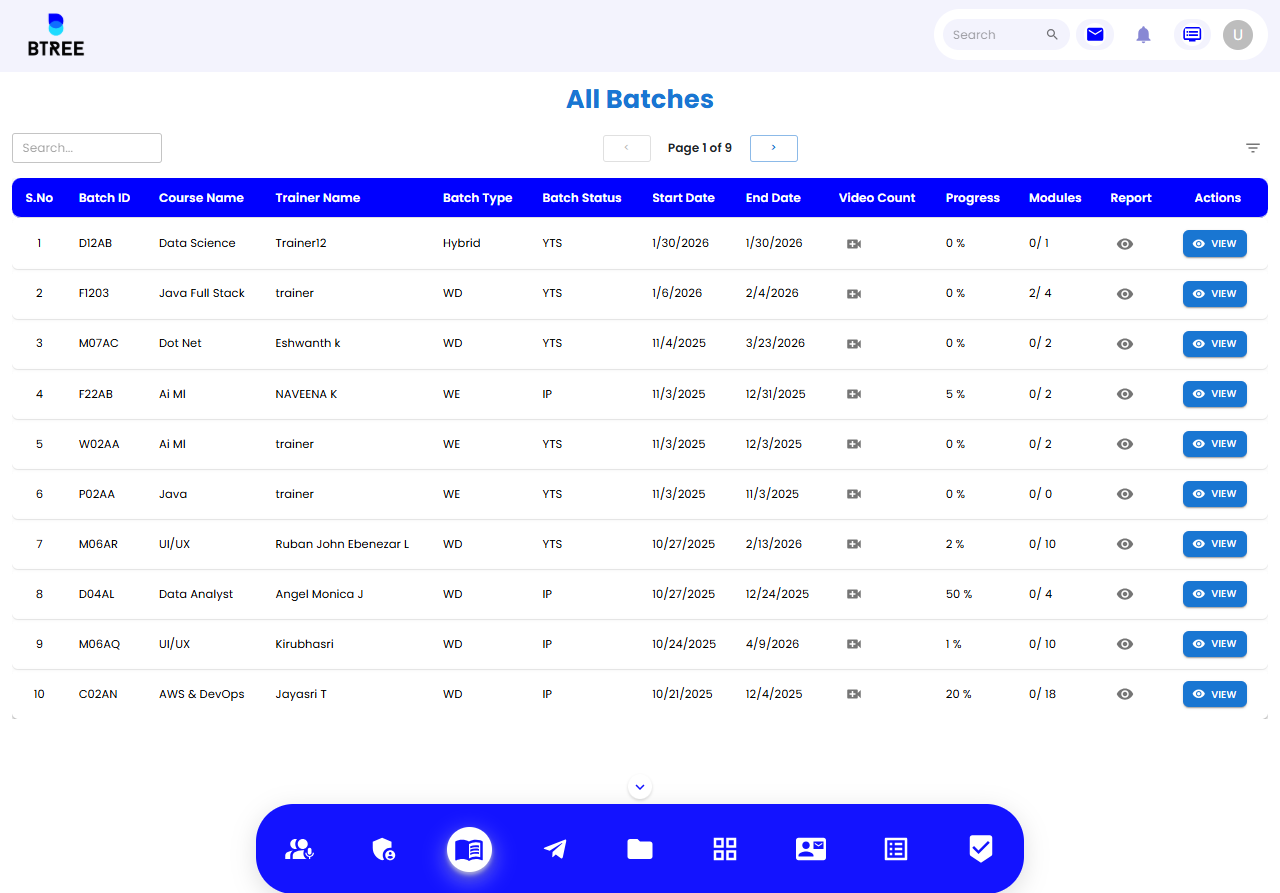Open the users with microphone dock icon
Image resolution: width=1280 pixels, height=893 pixels.
click(300, 849)
